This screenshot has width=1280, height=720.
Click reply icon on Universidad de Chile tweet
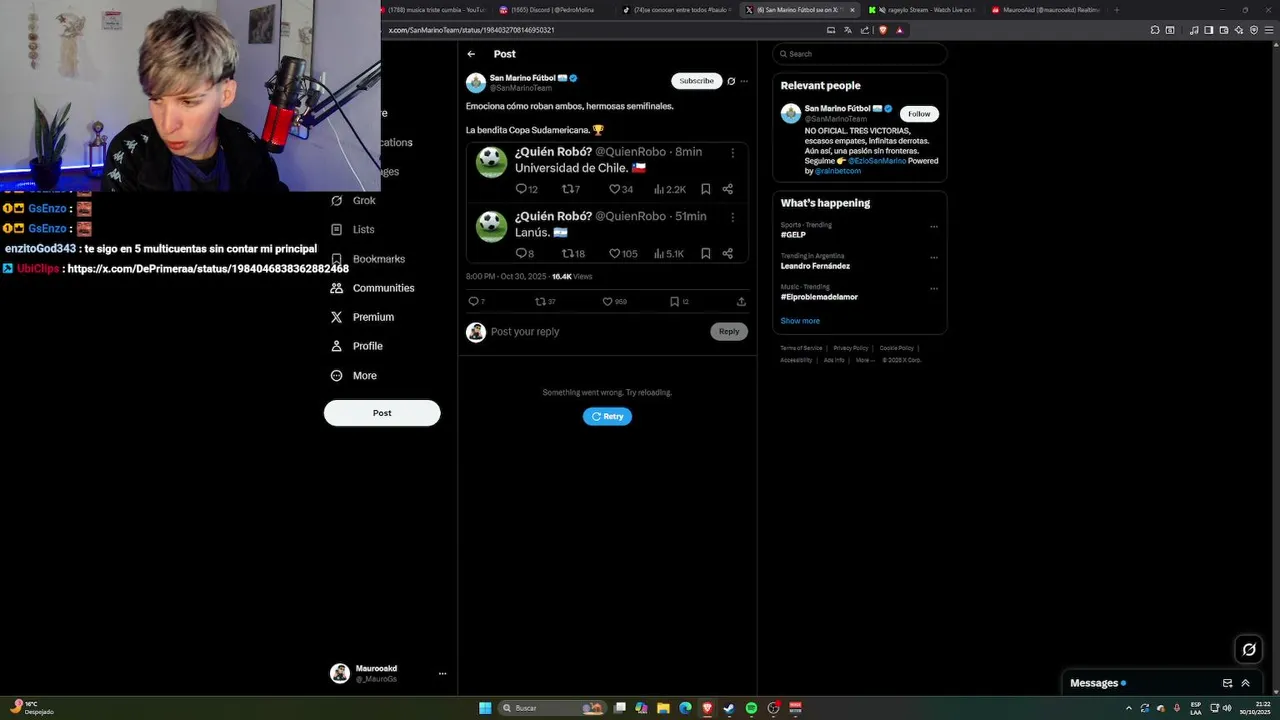[520, 189]
